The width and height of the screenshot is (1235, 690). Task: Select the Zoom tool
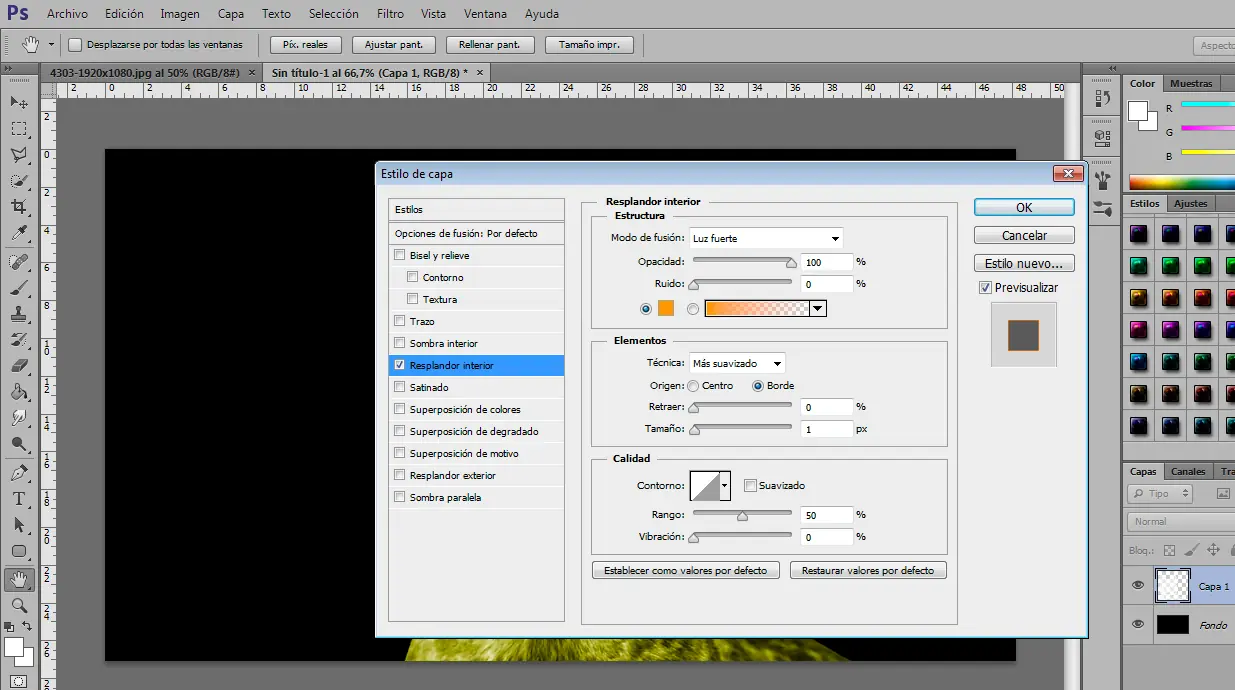(x=19, y=606)
